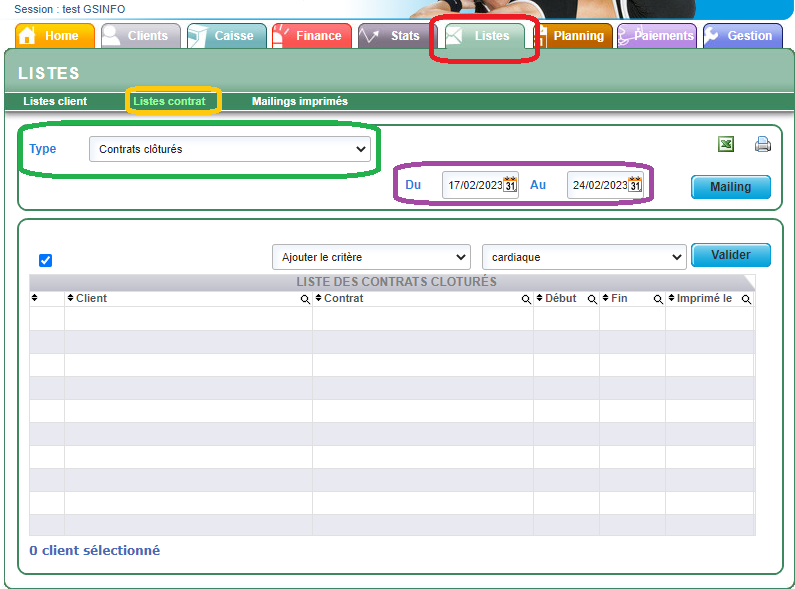
Task: Go to the Mailings imprimés sub-tab
Action: click(x=300, y=101)
